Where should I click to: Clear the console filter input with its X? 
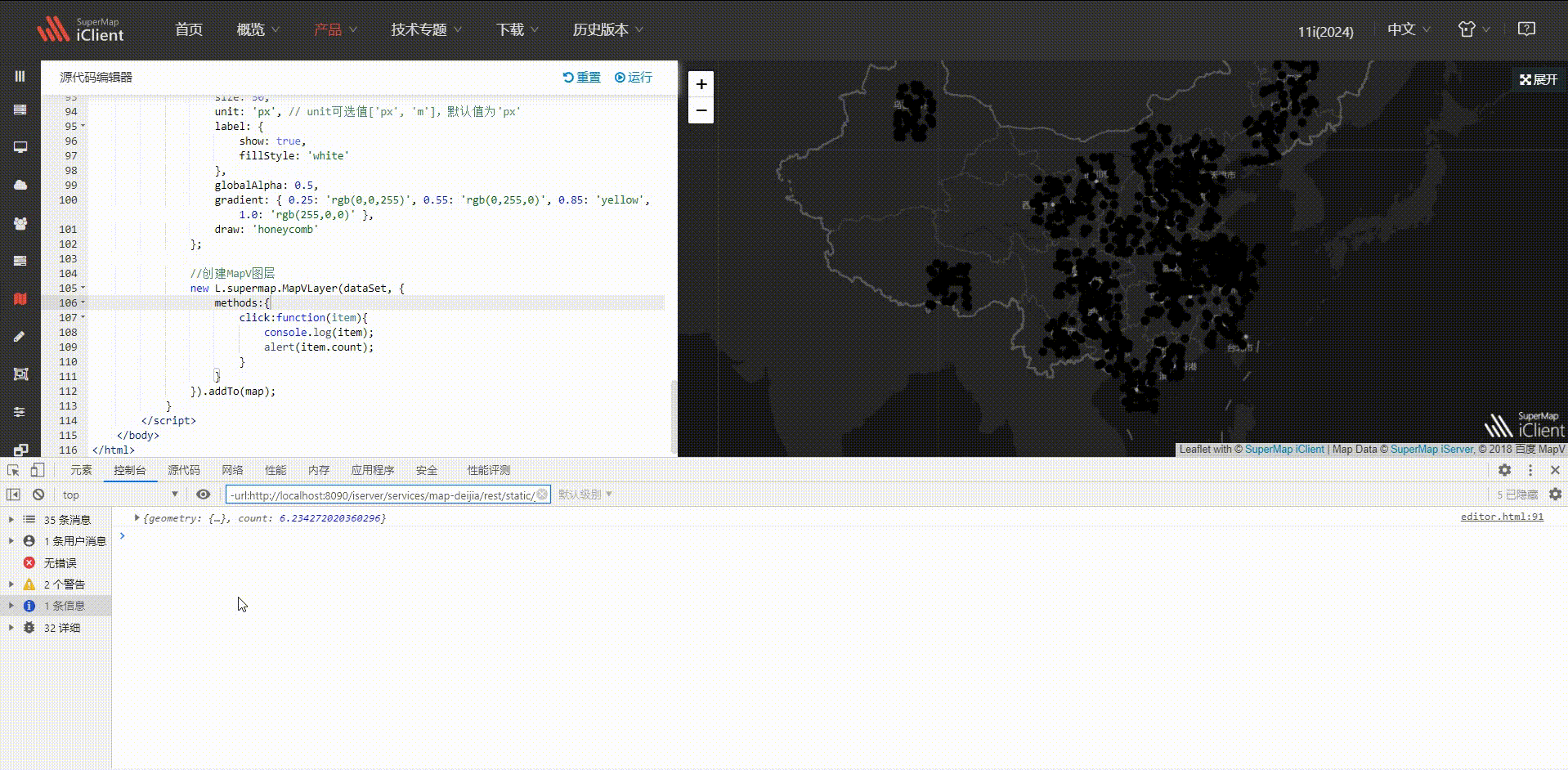[542, 494]
